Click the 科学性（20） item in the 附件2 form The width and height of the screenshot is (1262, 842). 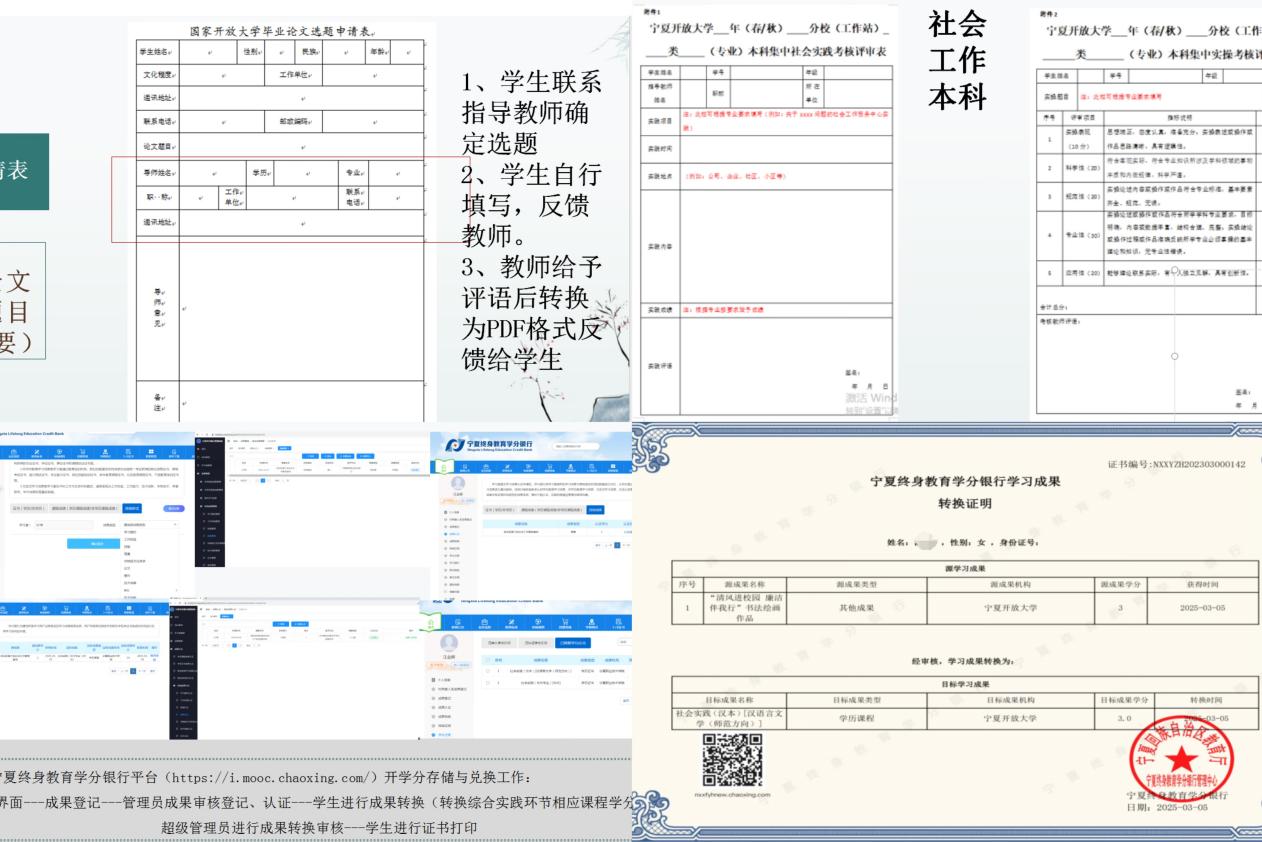[x=1082, y=168]
